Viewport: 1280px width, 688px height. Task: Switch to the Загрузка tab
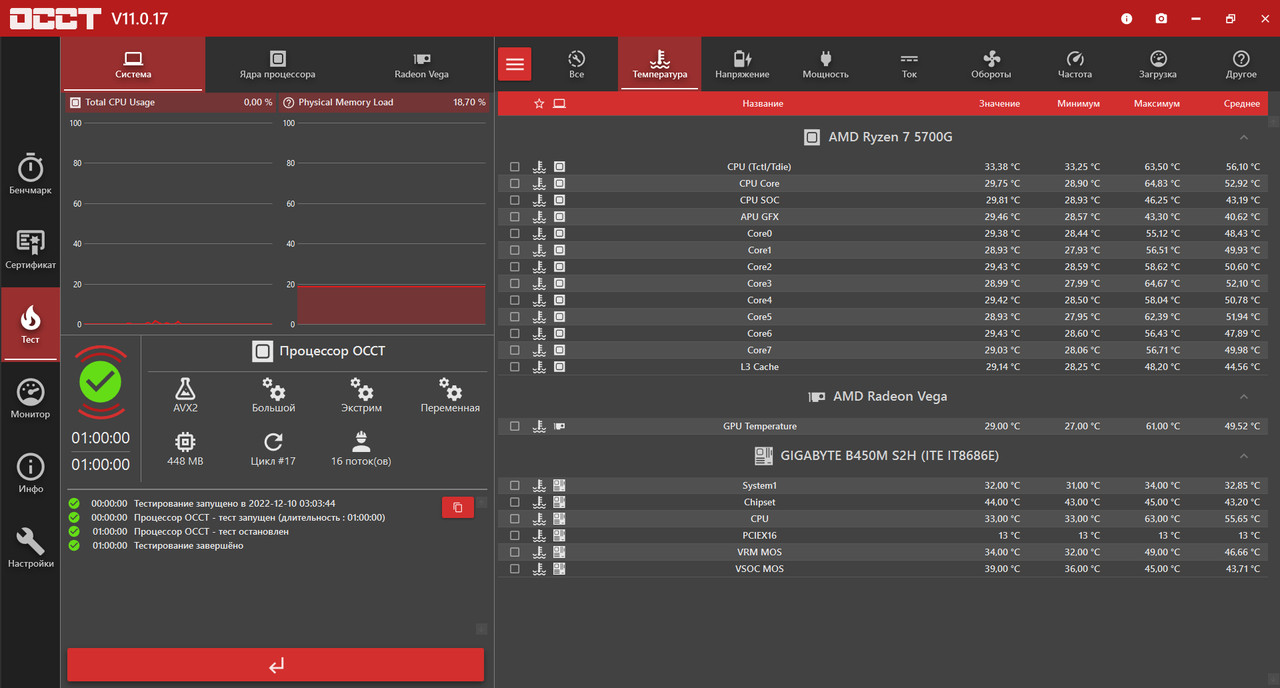(1158, 64)
